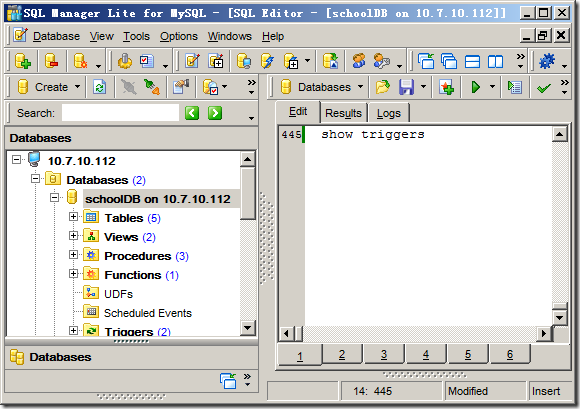Click the Register Database toolbar icon
The height and width of the screenshot is (409, 580).
80,61
